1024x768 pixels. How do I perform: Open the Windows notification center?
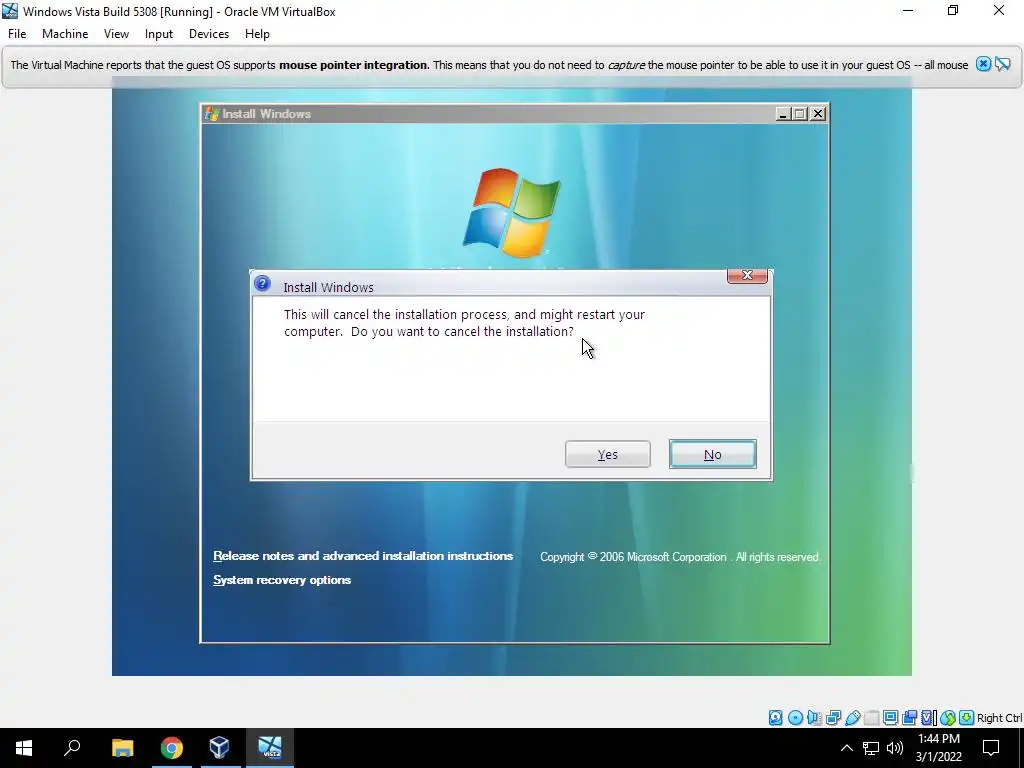coord(991,748)
